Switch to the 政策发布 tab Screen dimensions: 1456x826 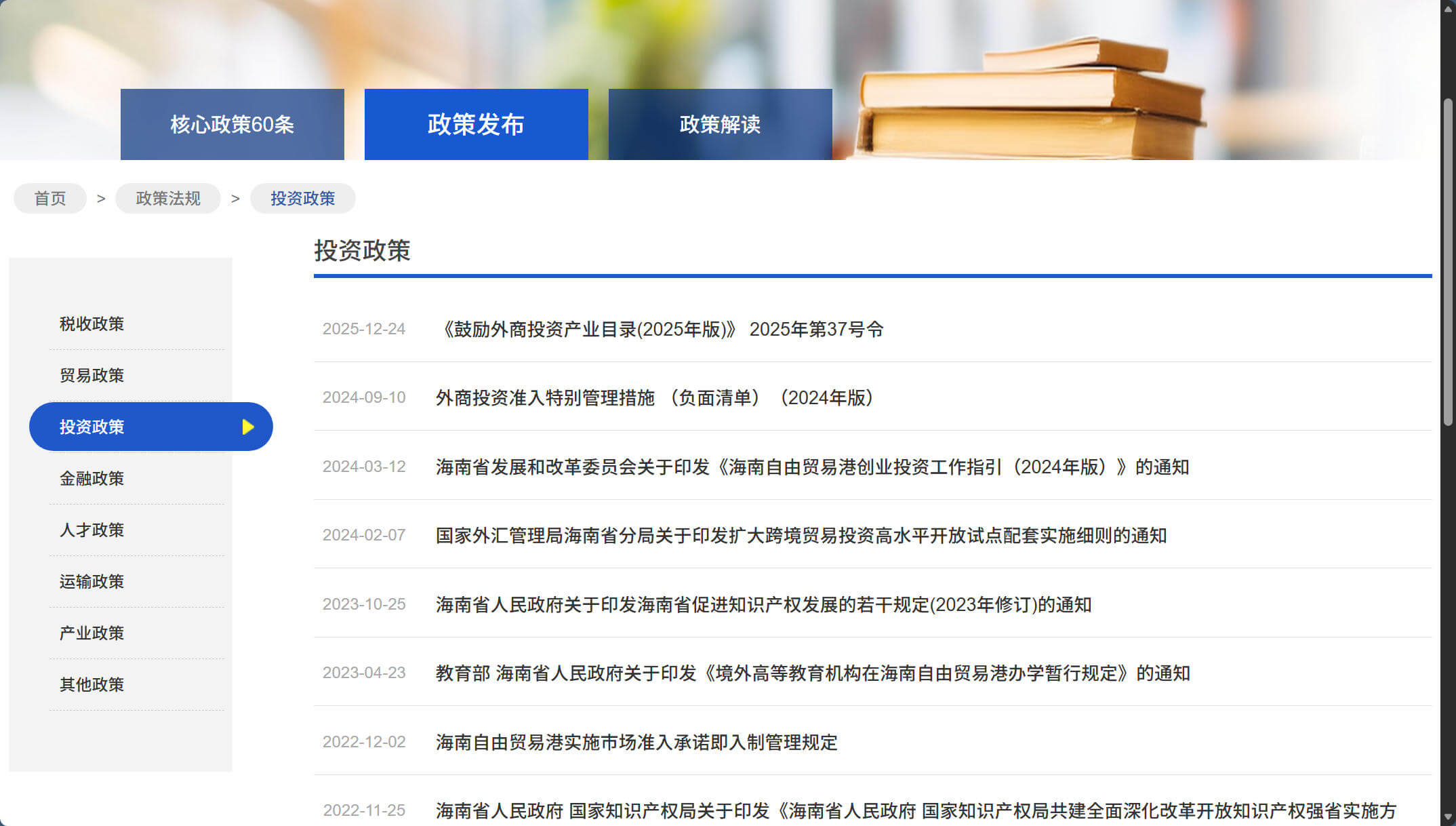476,125
